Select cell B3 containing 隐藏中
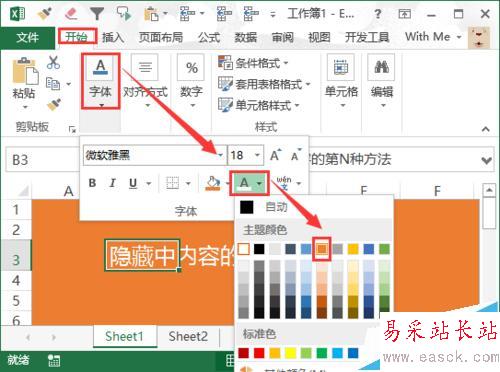This screenshot has width=500, height=372. click(142, 255)
